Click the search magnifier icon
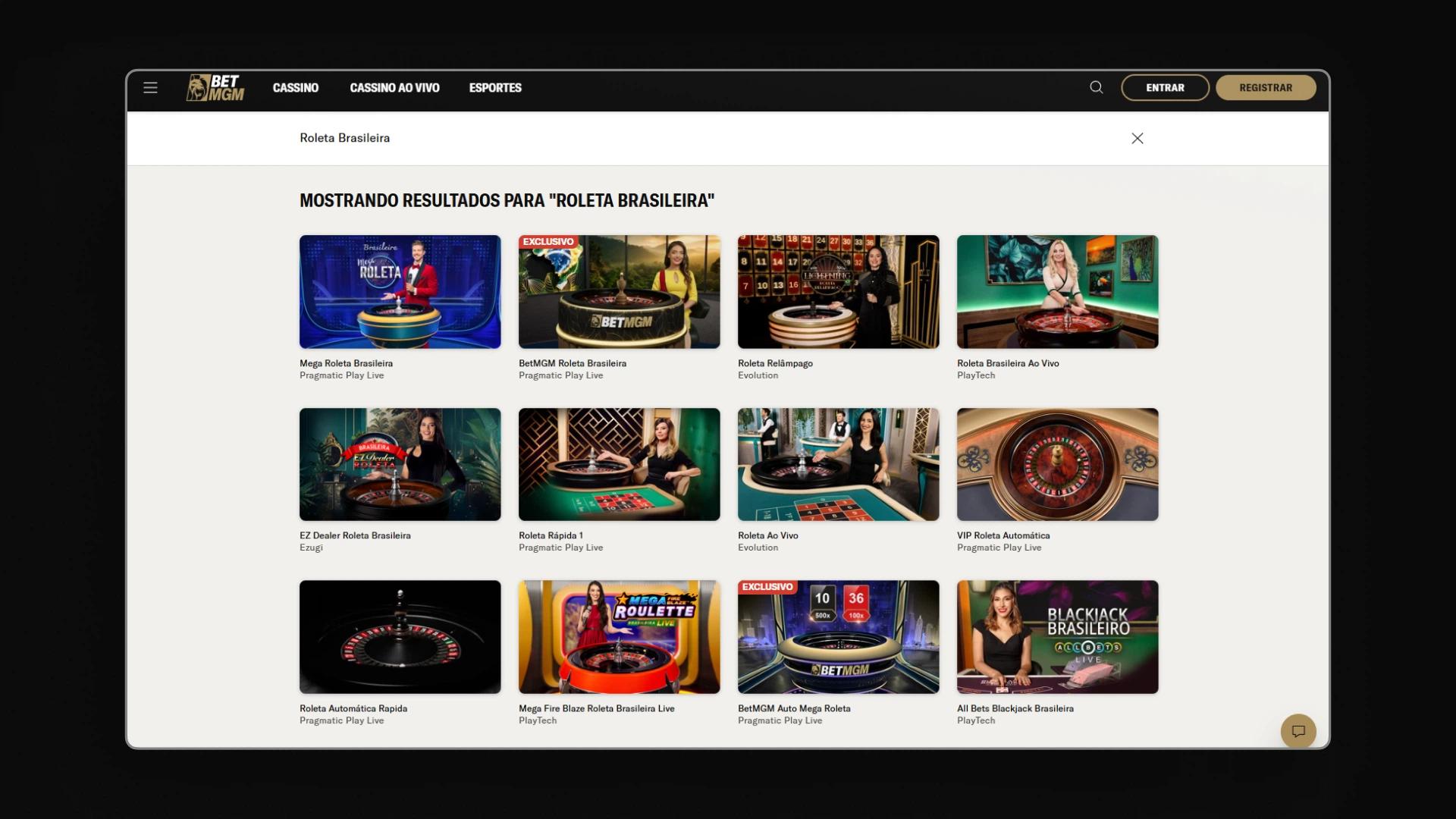Screen dimensions: 1456x819 click(x=1097, y=87)
